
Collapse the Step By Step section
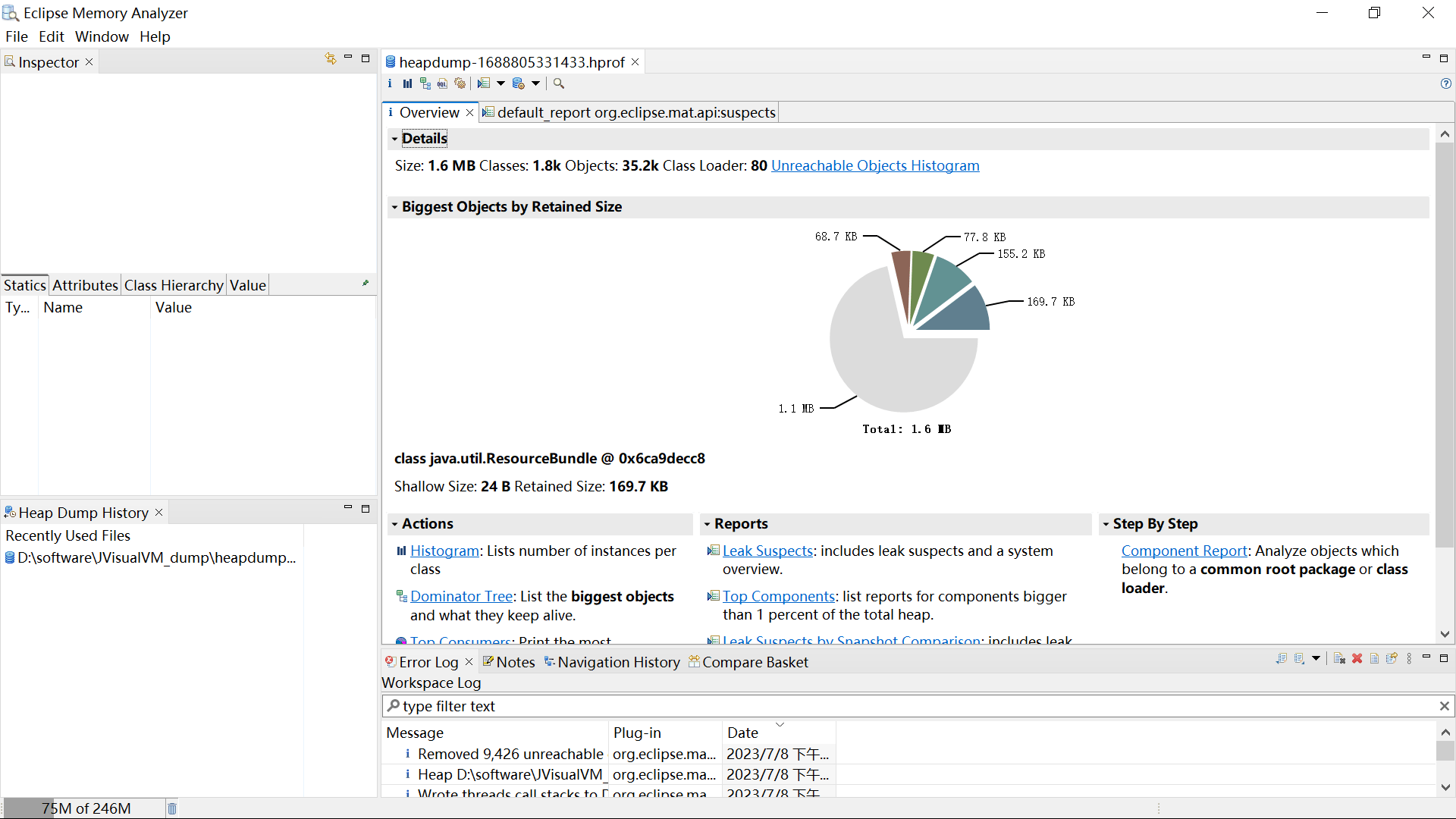pos(1106,524)
